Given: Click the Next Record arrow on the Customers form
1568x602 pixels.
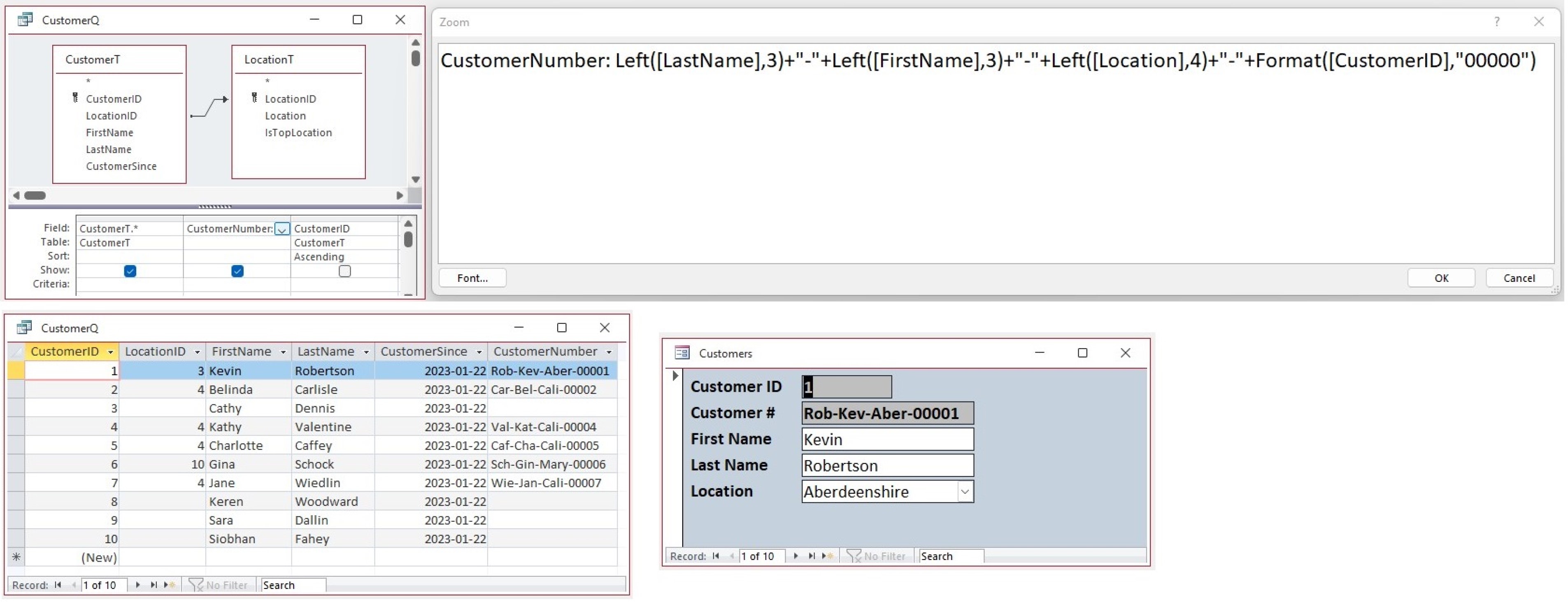Looking at the screenshot, I should (796, 556).
